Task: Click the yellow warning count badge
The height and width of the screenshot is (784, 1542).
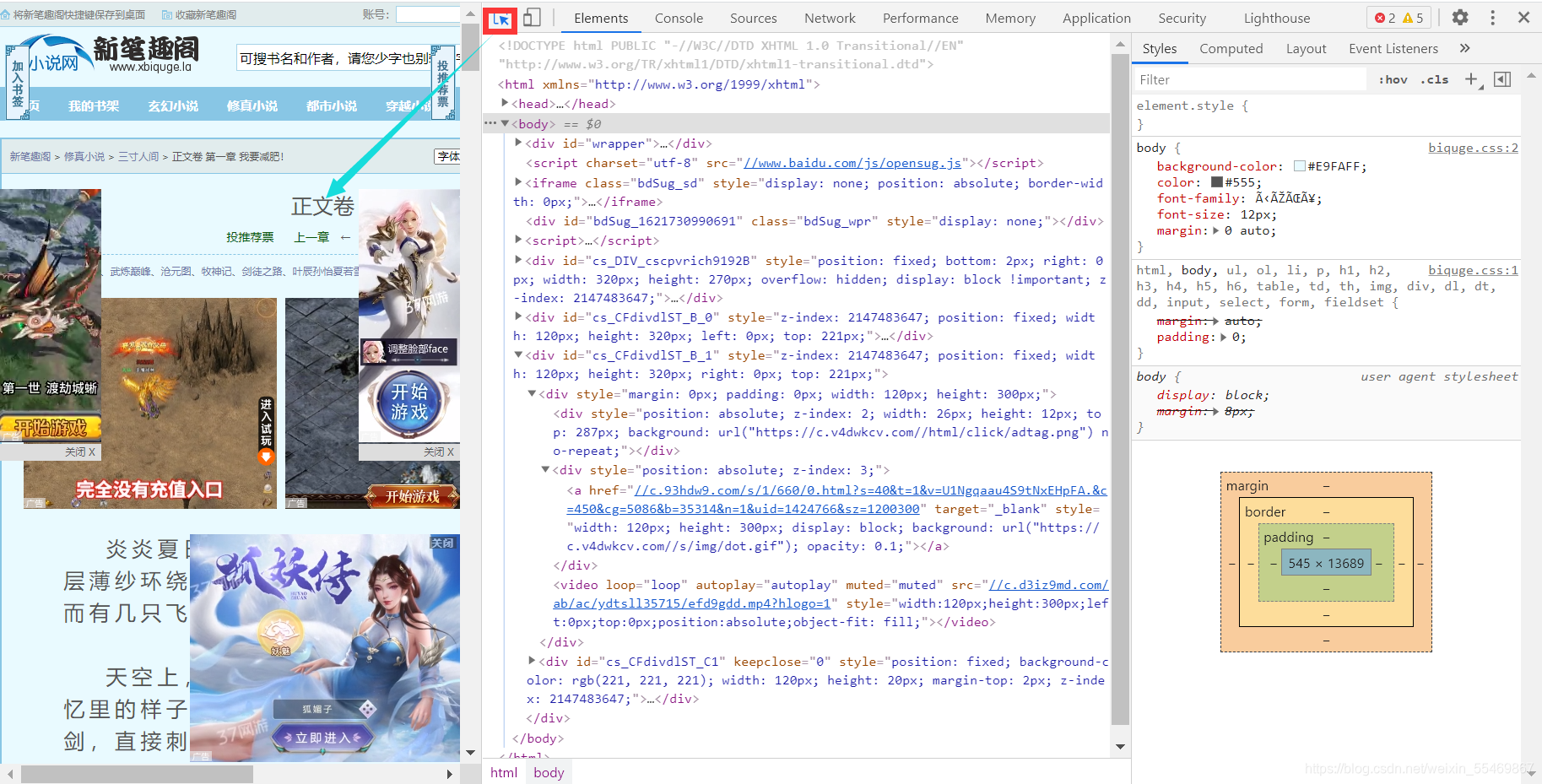Action: pos(1413,18)
